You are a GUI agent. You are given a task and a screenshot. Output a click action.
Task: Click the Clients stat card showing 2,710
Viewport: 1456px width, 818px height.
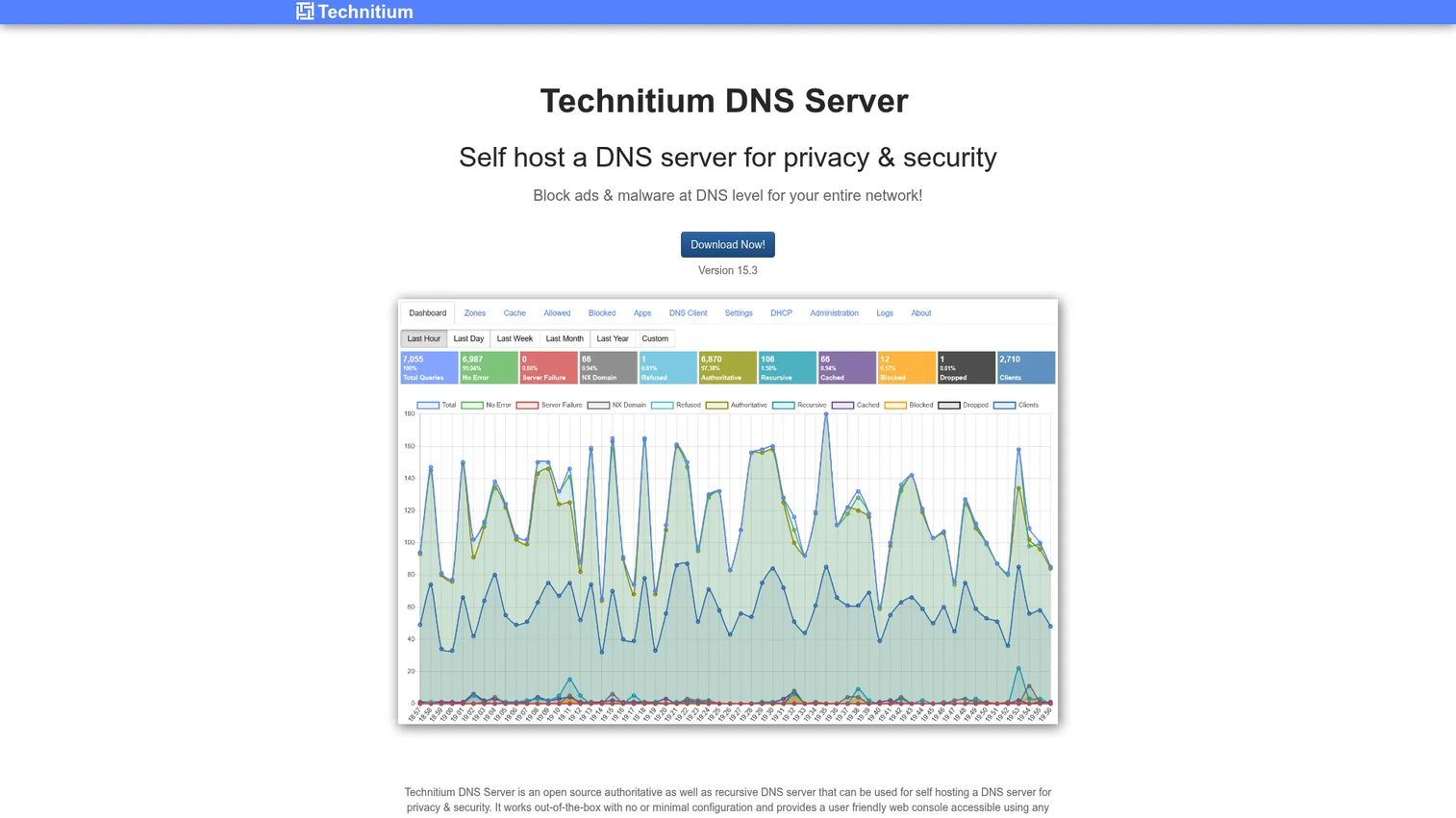[x=1026, y=367]
